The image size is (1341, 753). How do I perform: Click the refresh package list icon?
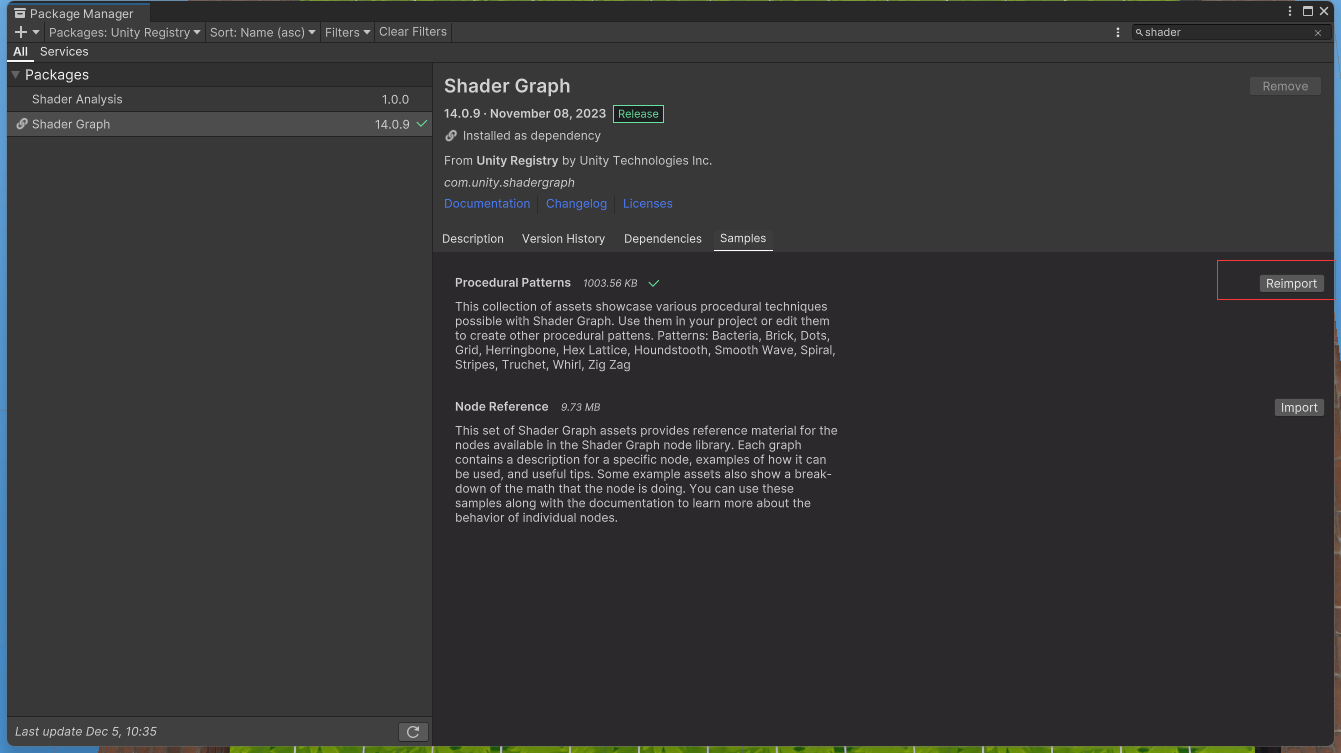(413, 732)
